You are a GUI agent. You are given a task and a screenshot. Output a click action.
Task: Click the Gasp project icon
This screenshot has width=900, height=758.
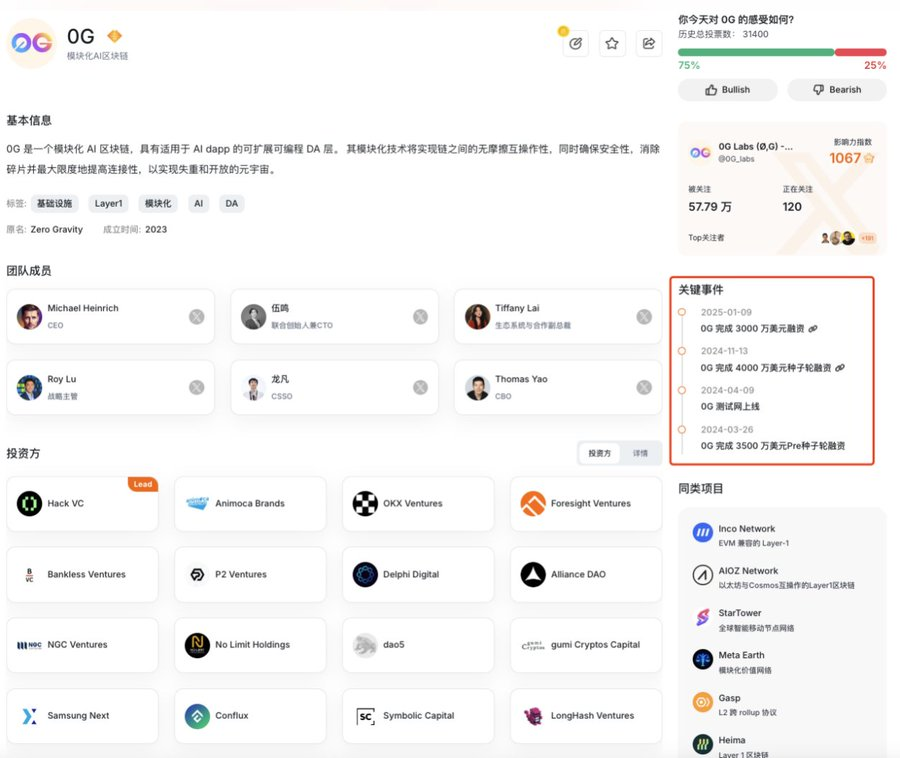[x=703, y=702]
